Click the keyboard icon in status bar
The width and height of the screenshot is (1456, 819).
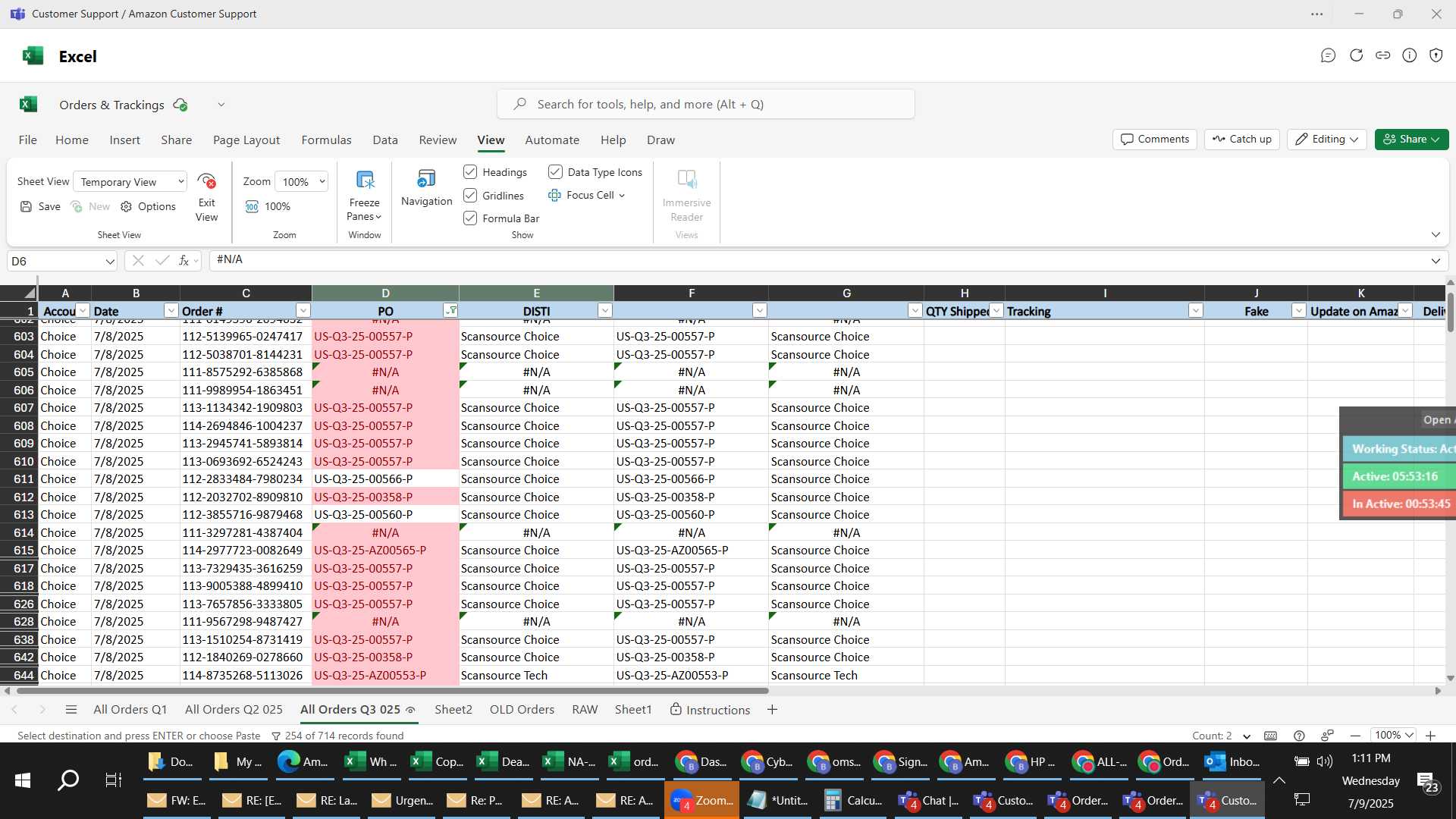coord(1270,736)
